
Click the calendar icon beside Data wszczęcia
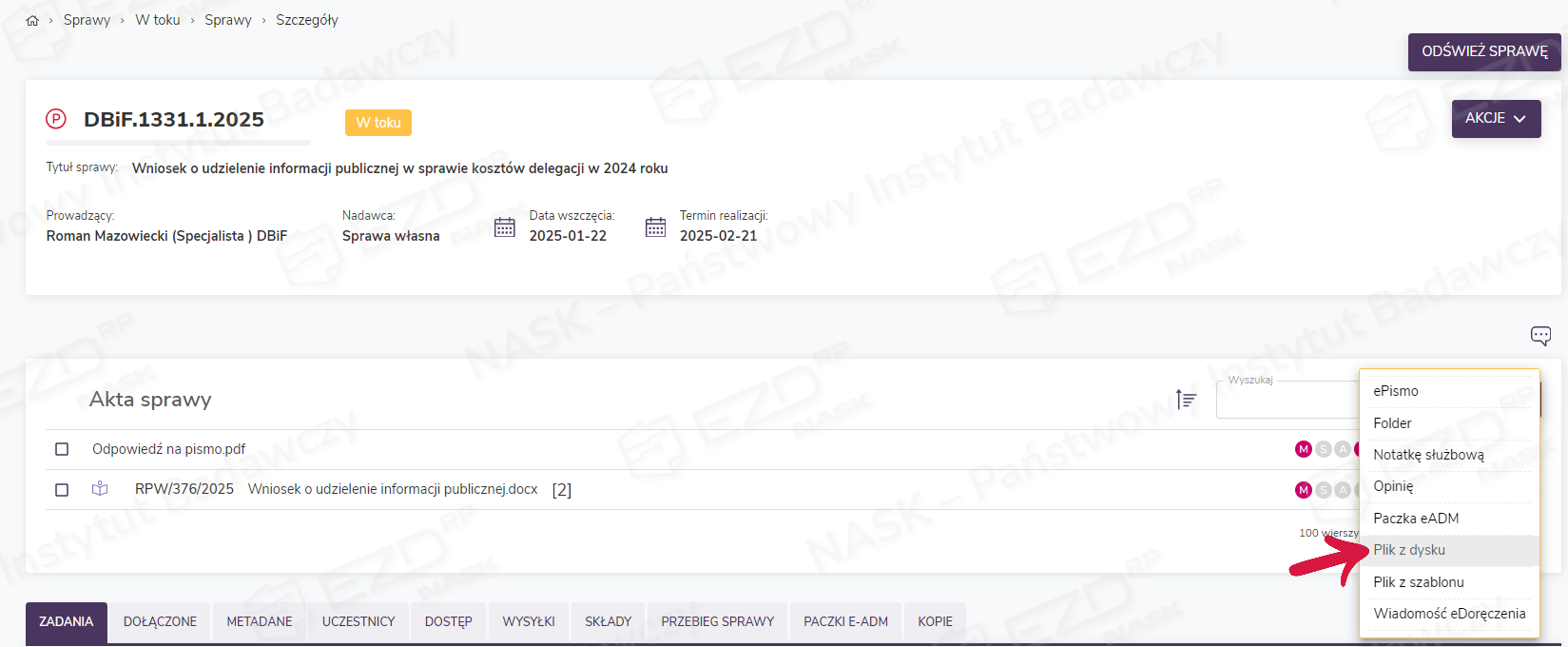point(505,227)
